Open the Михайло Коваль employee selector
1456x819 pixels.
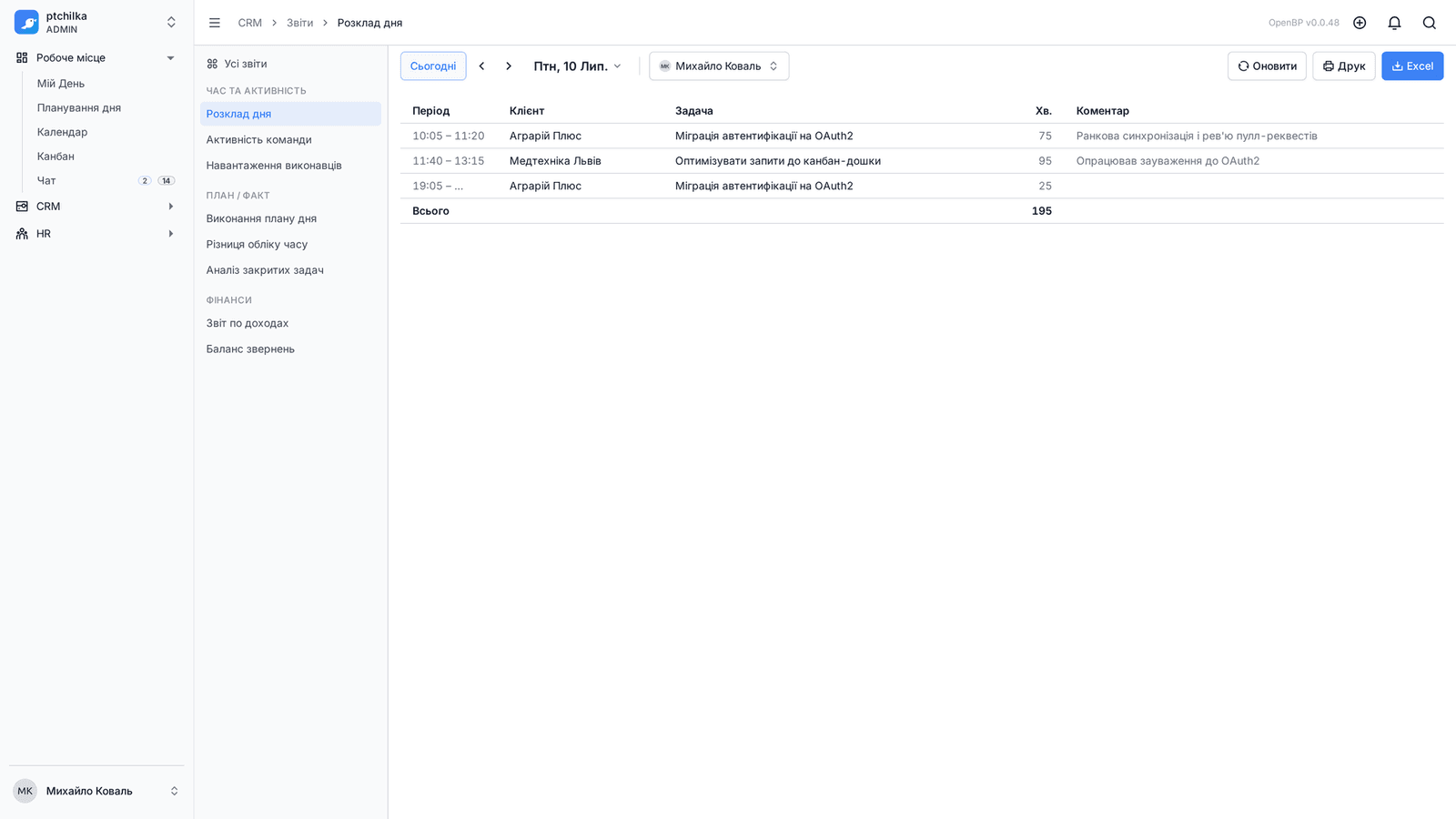[x=719, y=66]
